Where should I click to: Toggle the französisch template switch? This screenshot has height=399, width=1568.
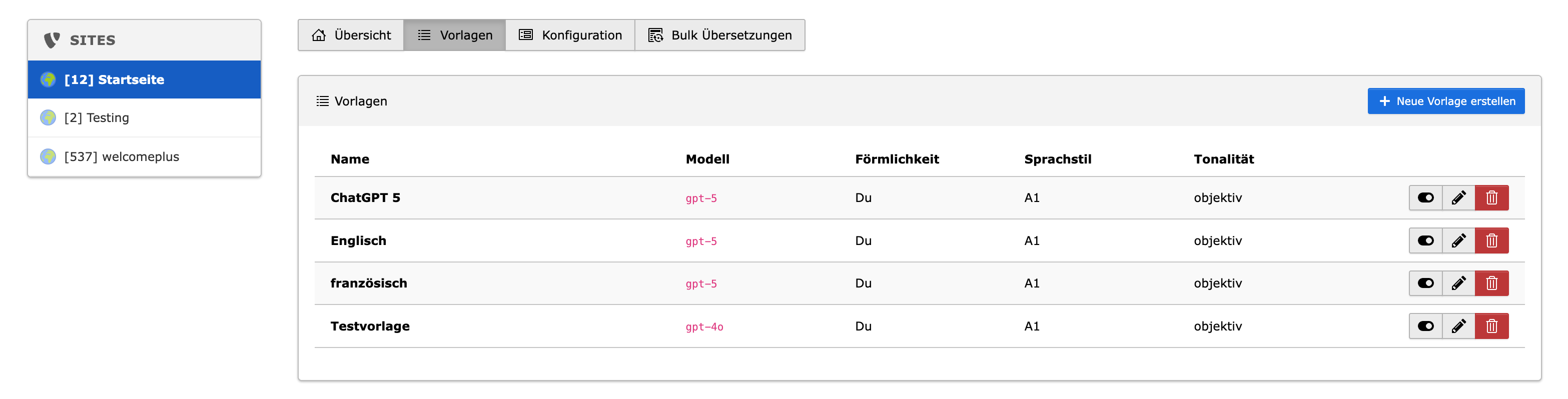pos(1425,283)
